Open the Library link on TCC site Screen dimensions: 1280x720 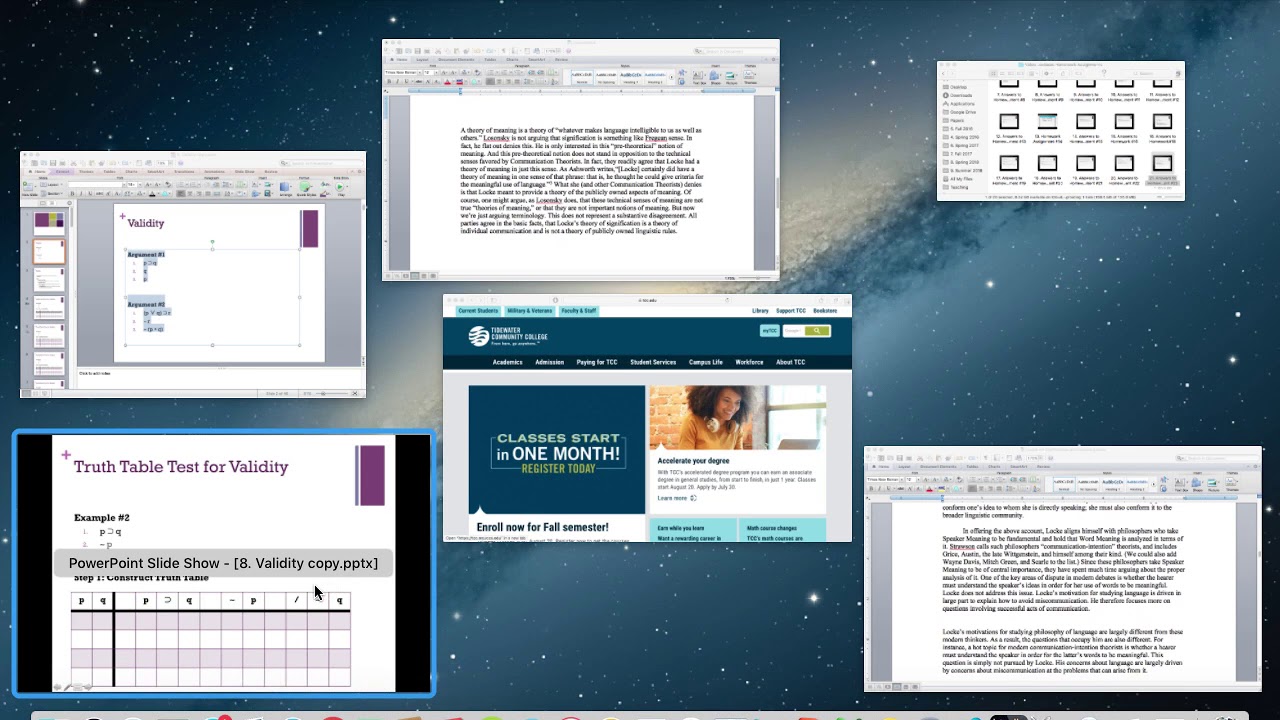pos(760,311)
